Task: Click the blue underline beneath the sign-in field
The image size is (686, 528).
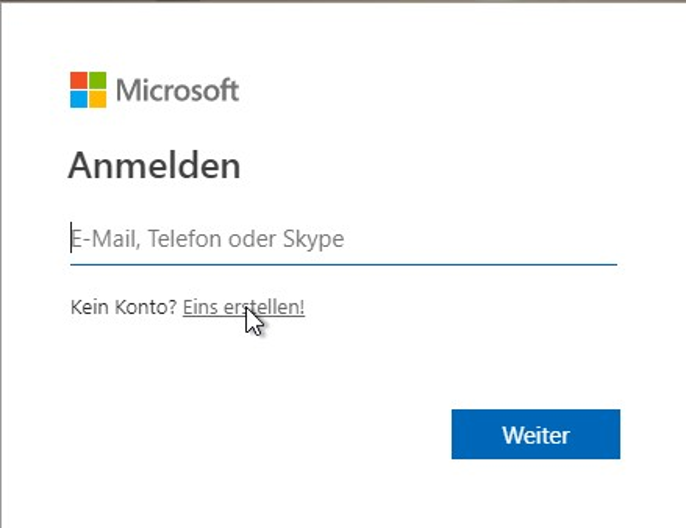Action: coord(343,264)
